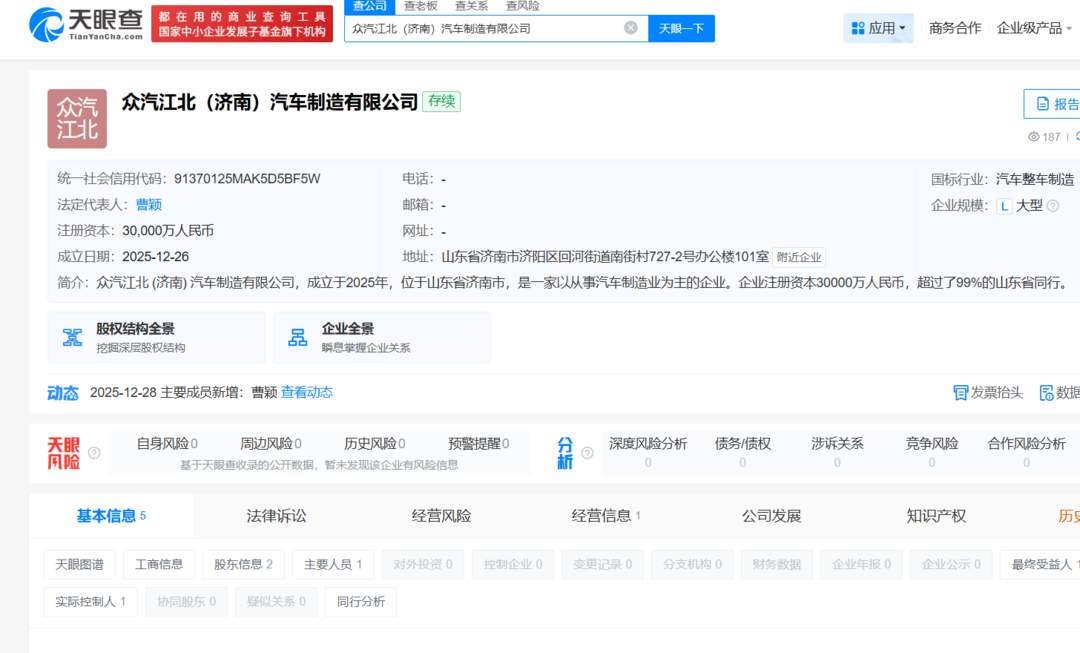Click the 股权结构全景 equity structure icon

click(x=71, y=336)
